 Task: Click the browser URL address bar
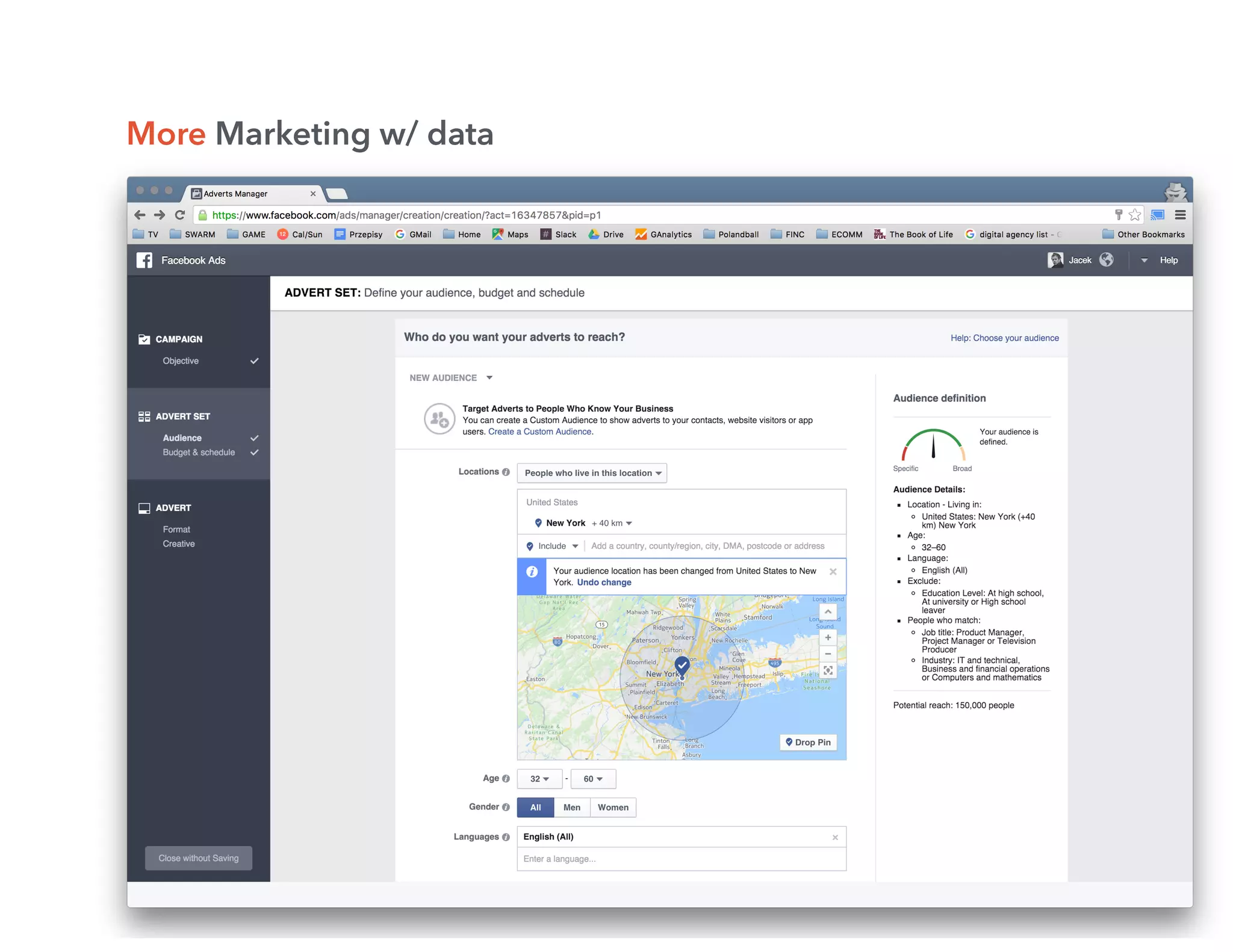(653, 215)
